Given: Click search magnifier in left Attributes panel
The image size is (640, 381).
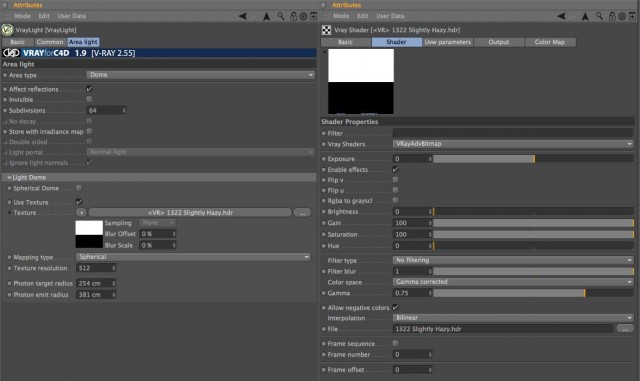Looking at the screenshot, I should click(281, 16).
